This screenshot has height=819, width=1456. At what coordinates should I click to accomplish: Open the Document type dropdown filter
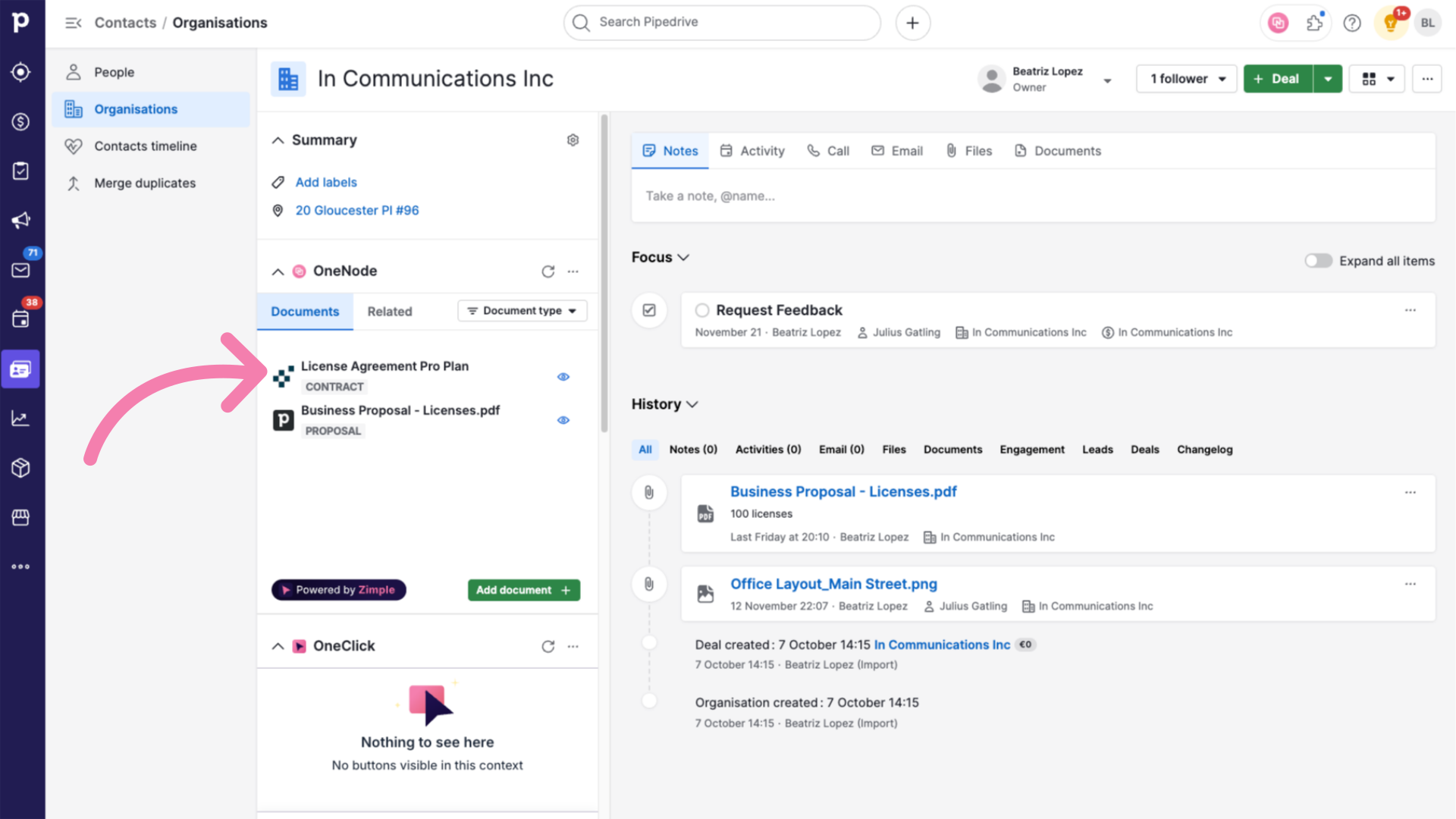(x=520, y=311)
